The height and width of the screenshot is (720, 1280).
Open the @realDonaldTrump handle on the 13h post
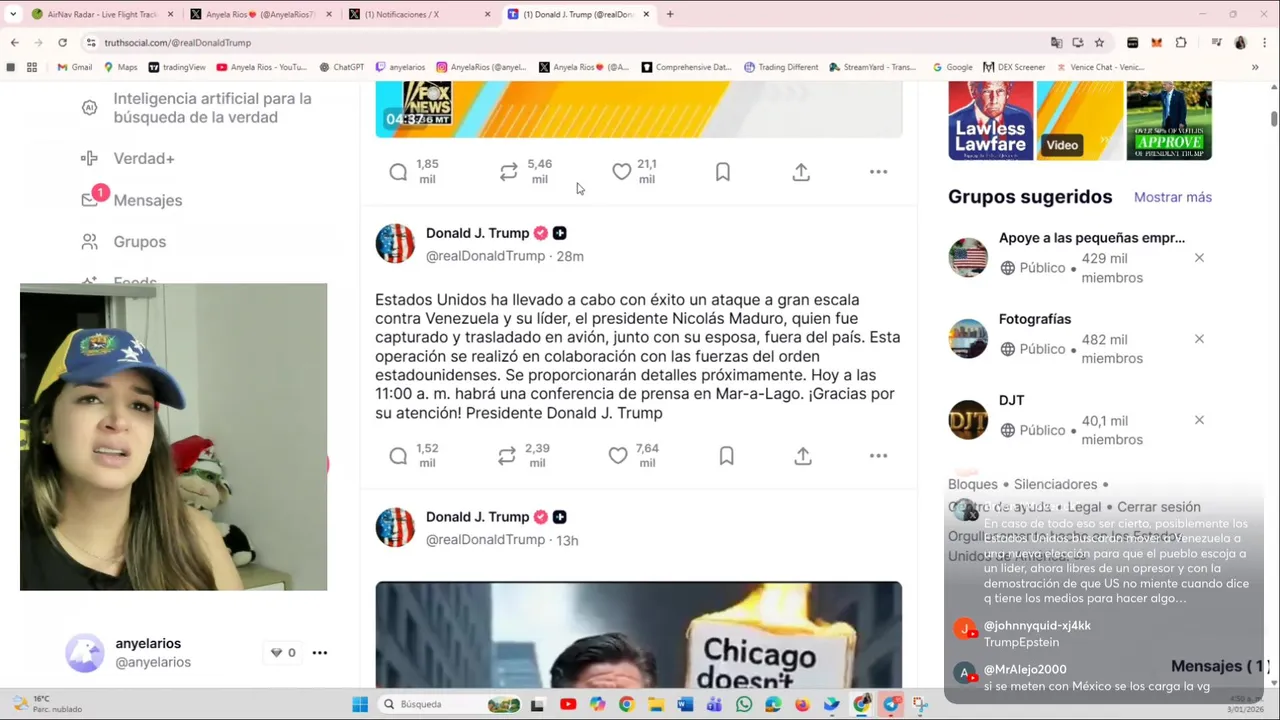click(485, 540)
